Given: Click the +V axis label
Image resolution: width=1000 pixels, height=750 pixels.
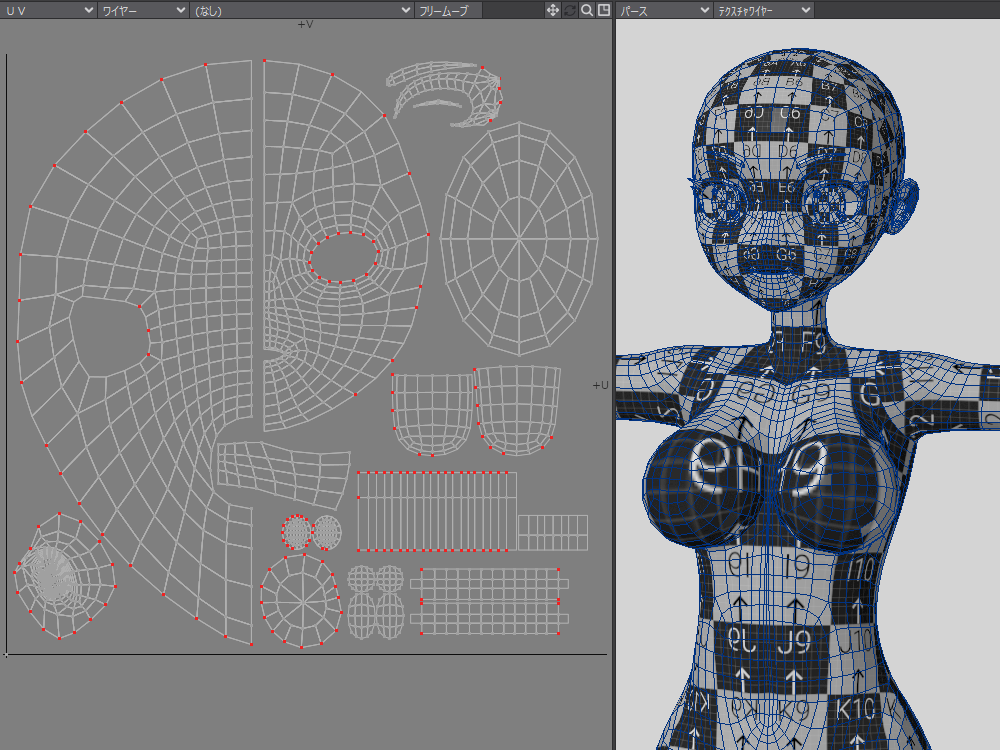Looking at the screenshot, I should pos(306,25).
